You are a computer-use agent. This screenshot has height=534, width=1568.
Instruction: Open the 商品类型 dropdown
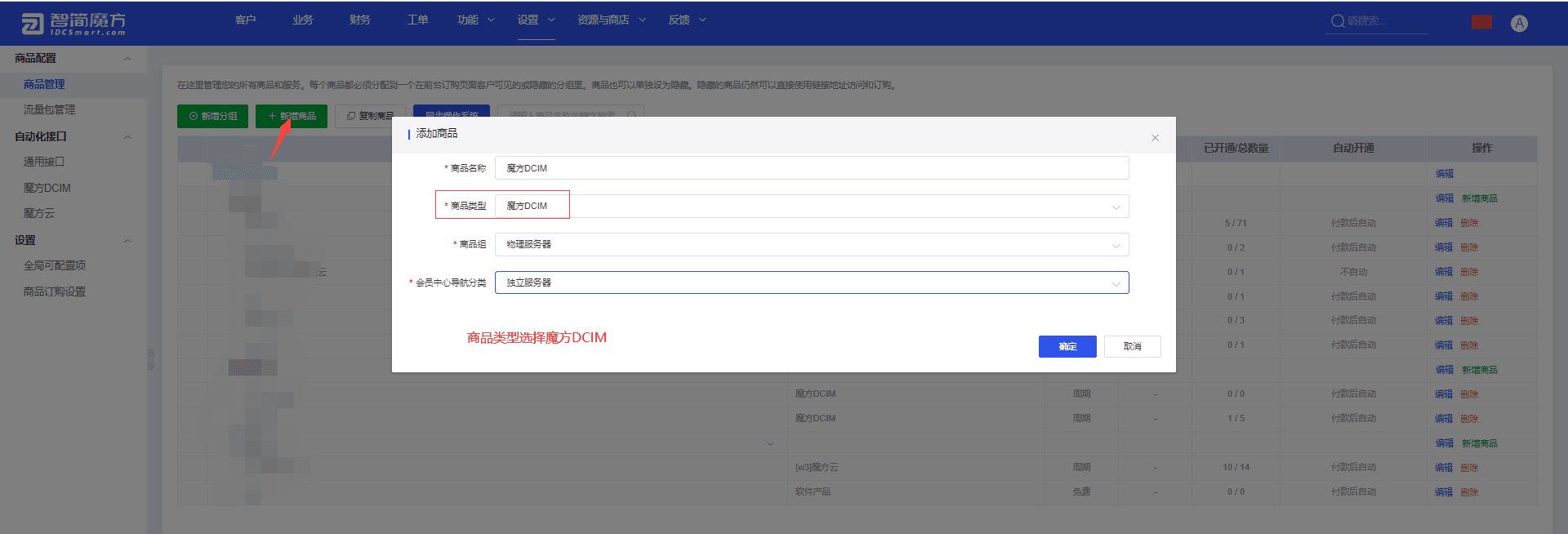tap(812, 206)
